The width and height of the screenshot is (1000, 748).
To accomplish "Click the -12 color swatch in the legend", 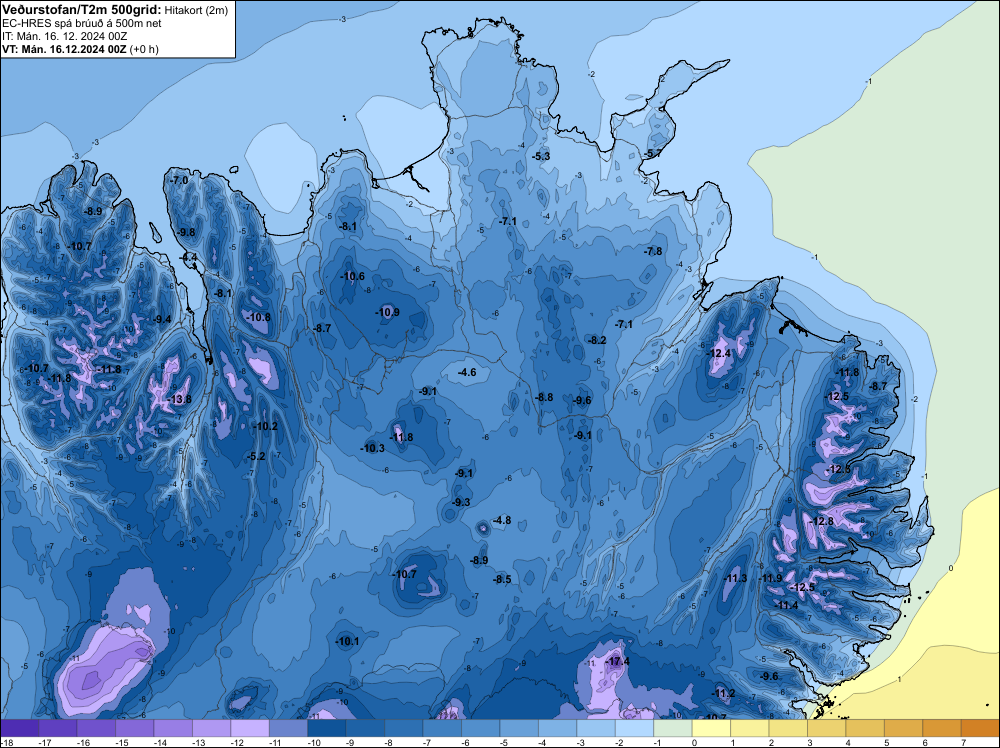I will coord(250,728).
